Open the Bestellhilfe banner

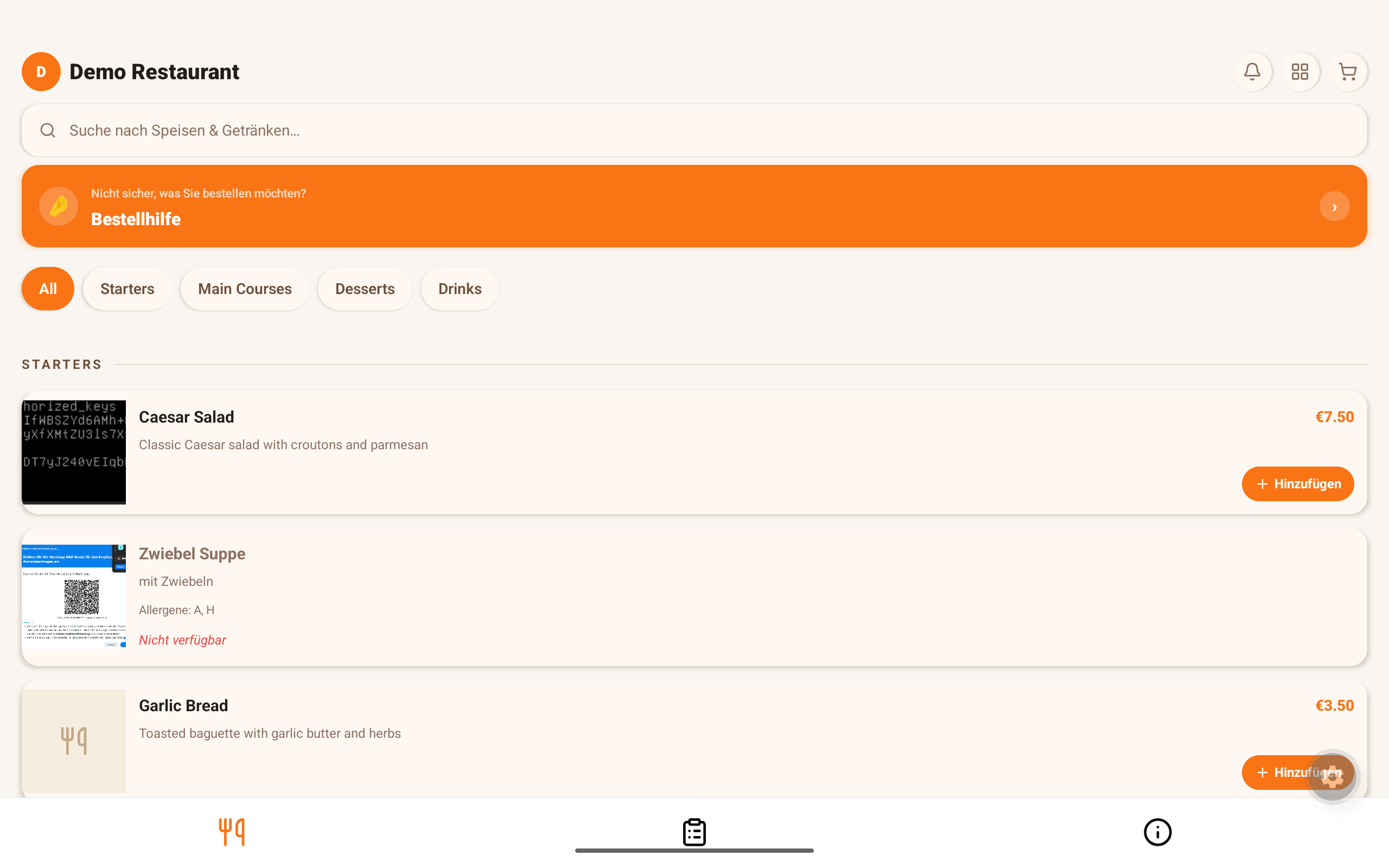point(694,206)
